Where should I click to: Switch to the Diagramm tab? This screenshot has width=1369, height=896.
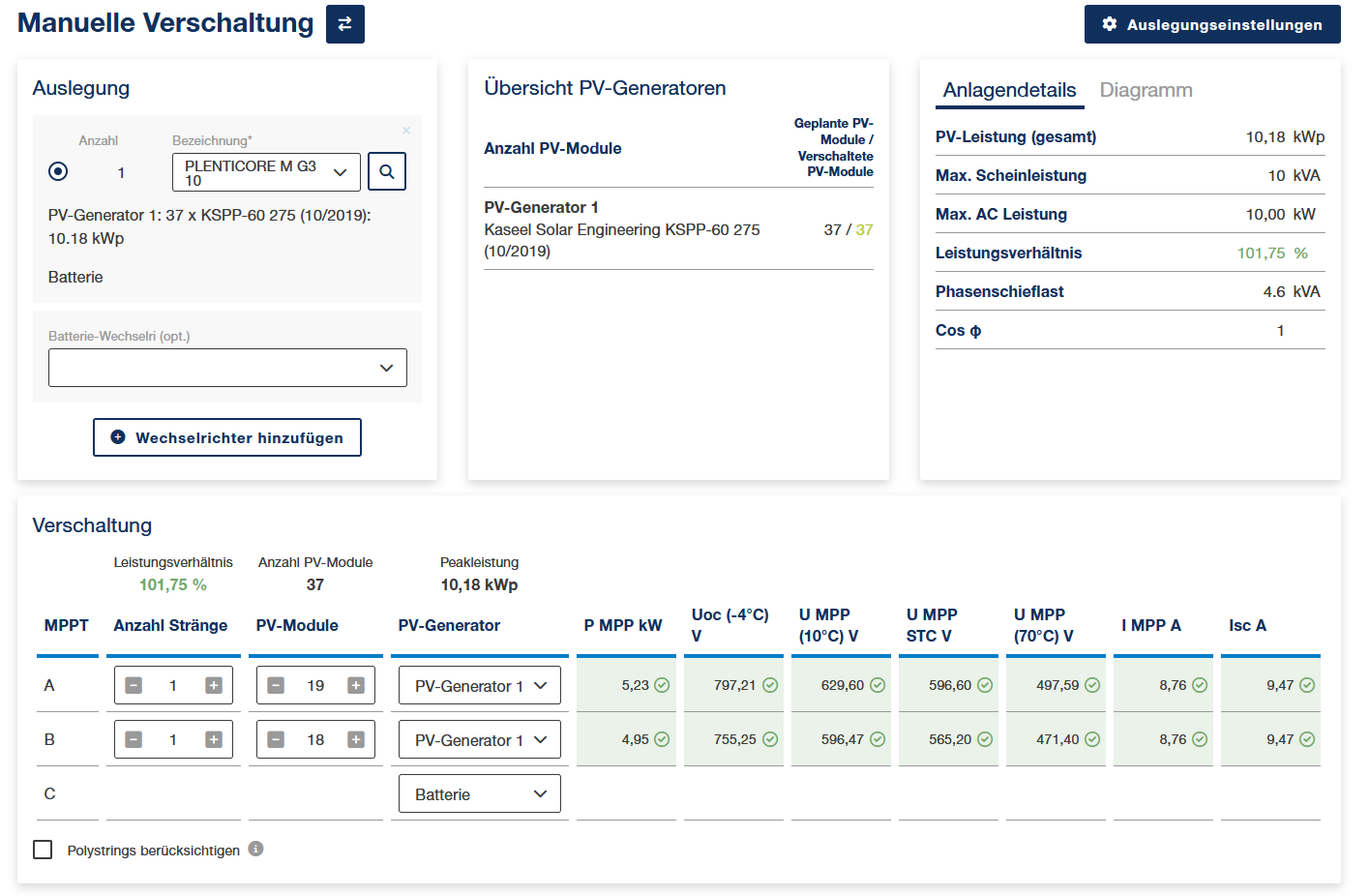point(1146,90)
